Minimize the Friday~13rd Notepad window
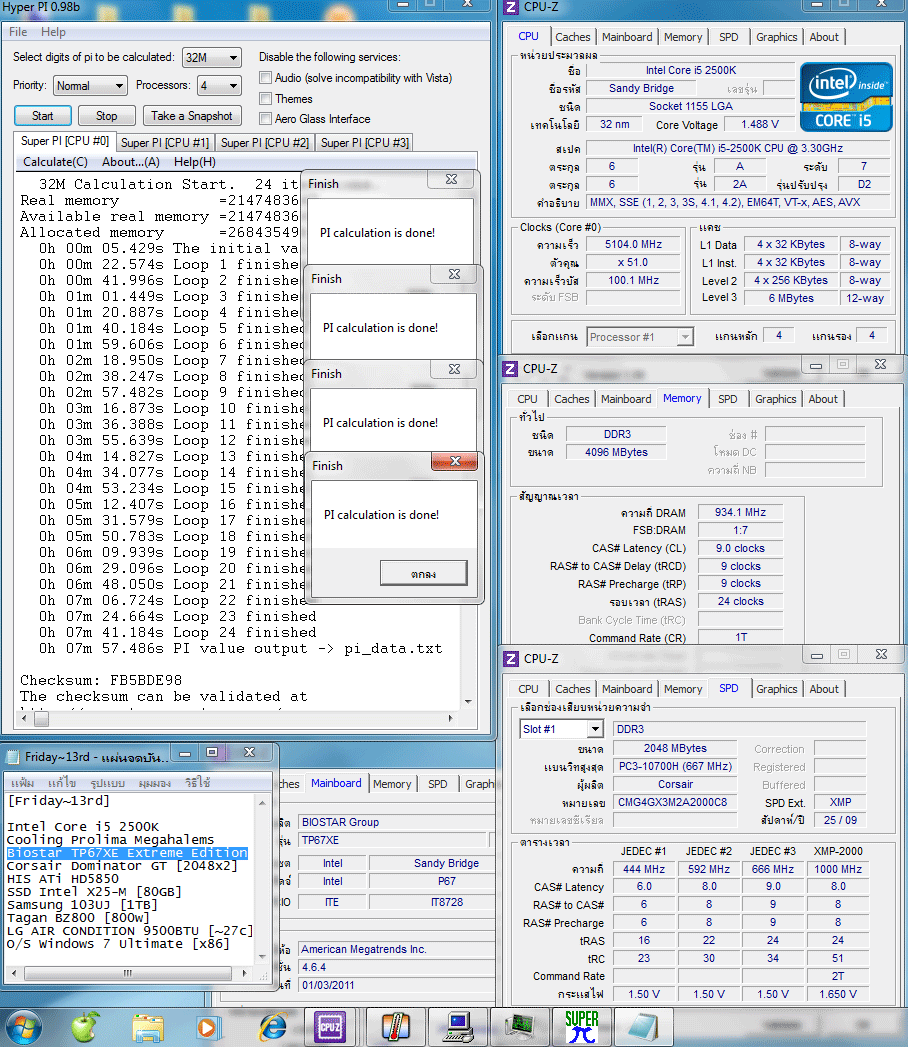The image size is (908, 1047). [x=184, y=753]
